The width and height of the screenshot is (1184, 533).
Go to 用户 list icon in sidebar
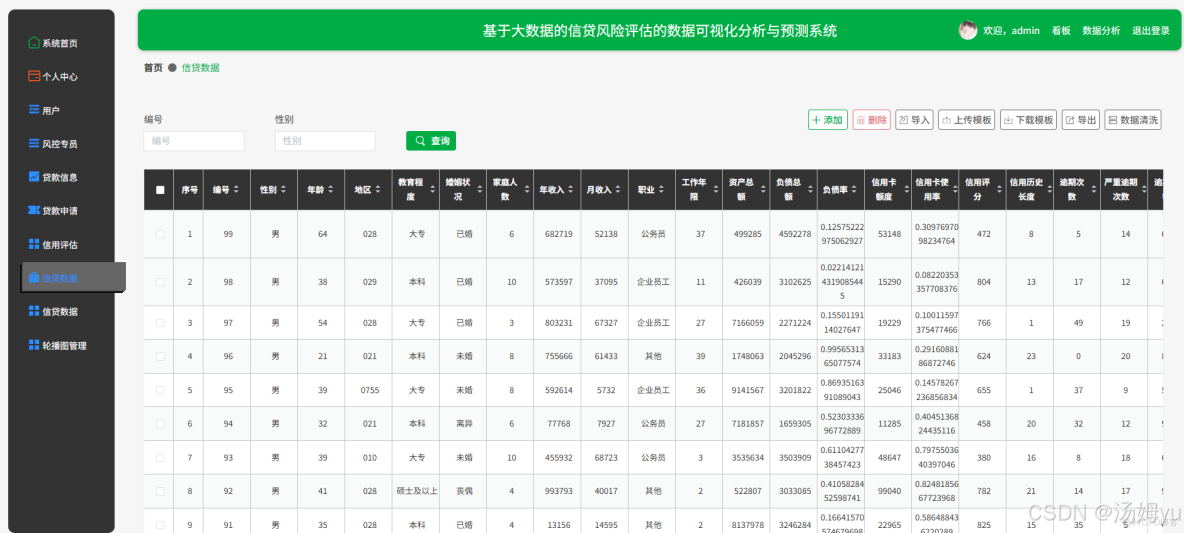click(x=33, y=110)
